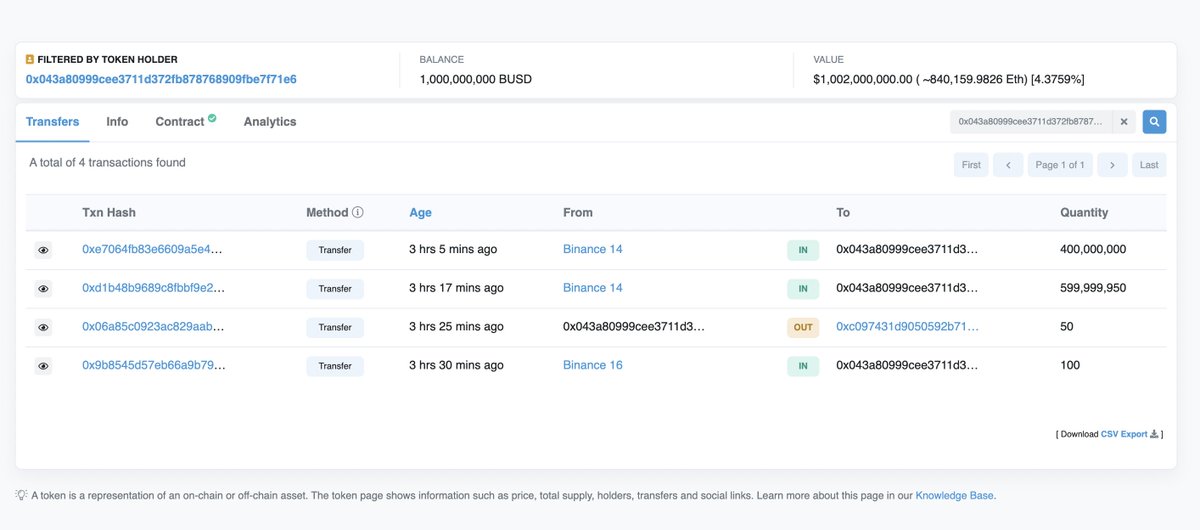This screenshot has height=530, width=1200.
Task: Preview transaction 0xd1b48b9689c8fbbf9e2 with eye icon
Action: coord(44,289)
